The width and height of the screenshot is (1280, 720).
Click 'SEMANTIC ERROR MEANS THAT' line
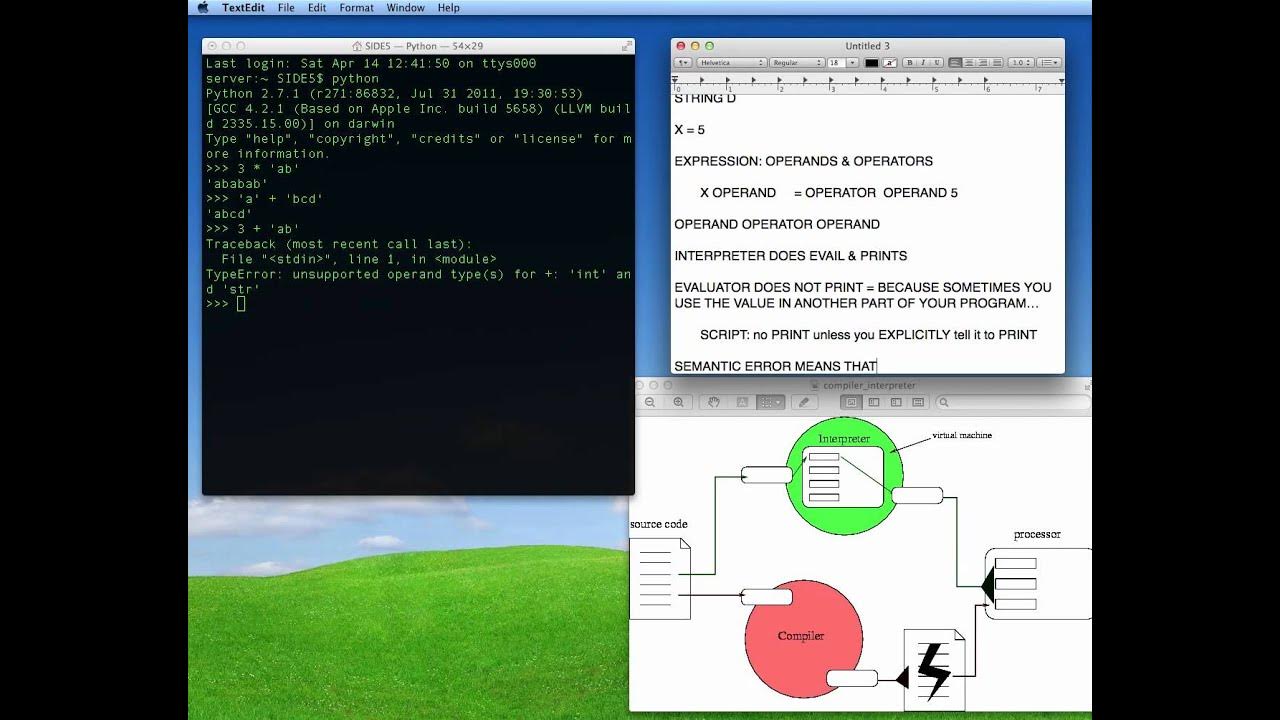pyautogui.click(x=775, y=366)
